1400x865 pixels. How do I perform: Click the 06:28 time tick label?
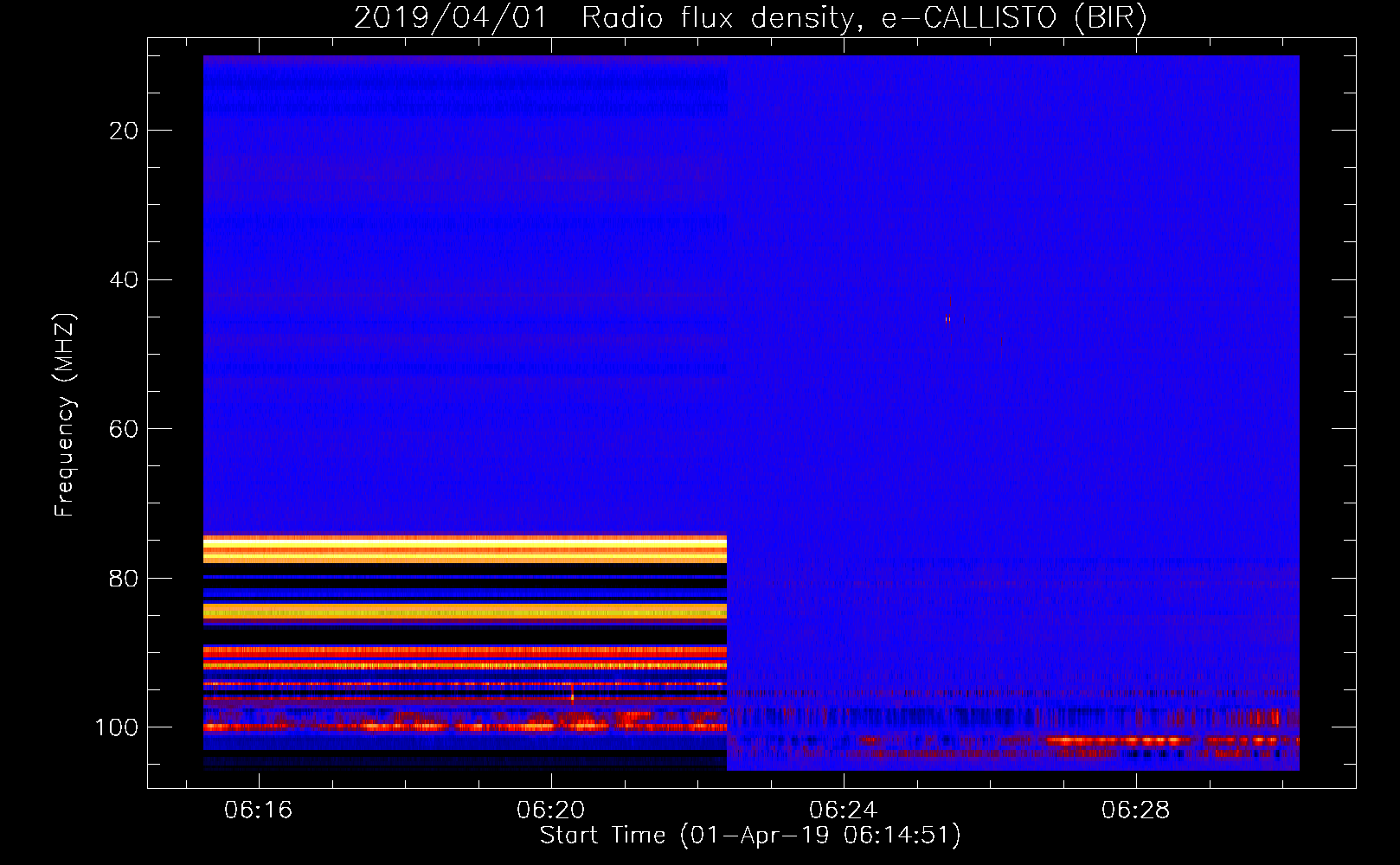coord(1135,811)
